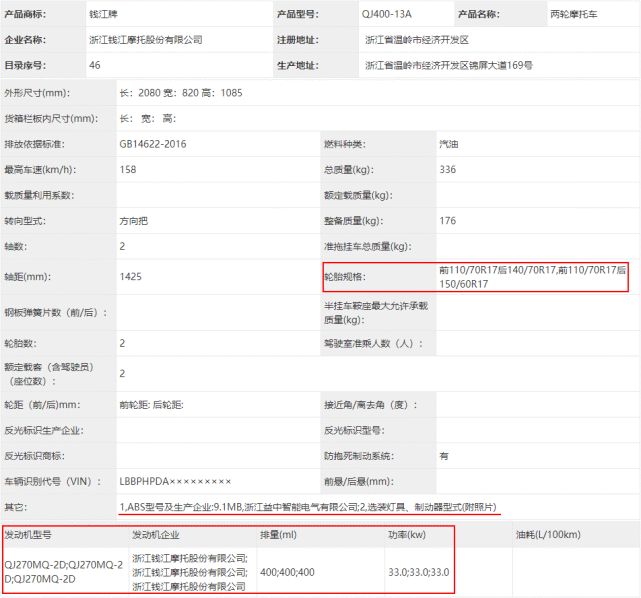Click the dimensions value 长:2080 宽:820 高:1085
The height and width of the screenshot is (598, 641).
[181, 93]
